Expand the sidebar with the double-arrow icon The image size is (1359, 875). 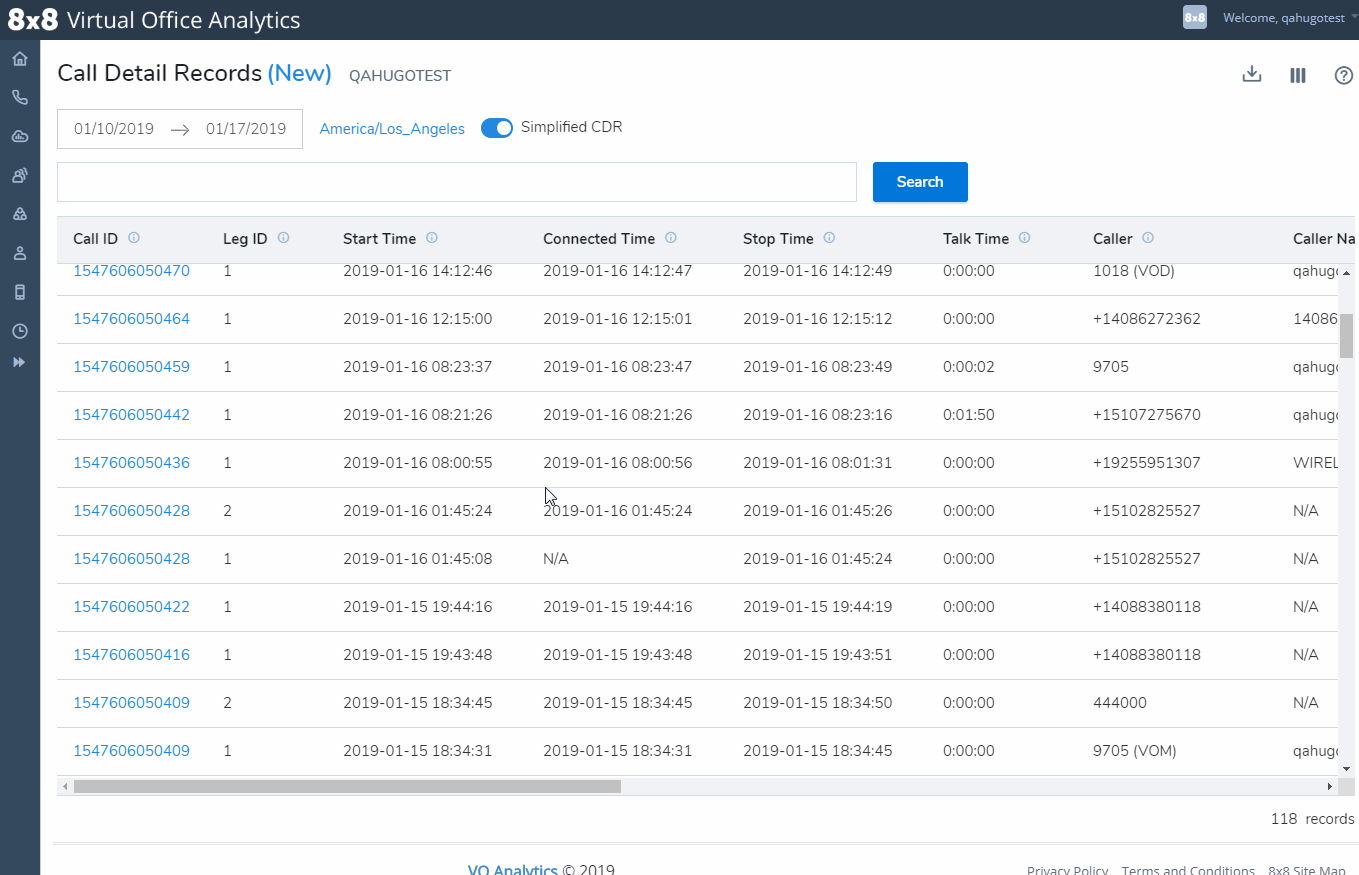click(x=19, y=362)
